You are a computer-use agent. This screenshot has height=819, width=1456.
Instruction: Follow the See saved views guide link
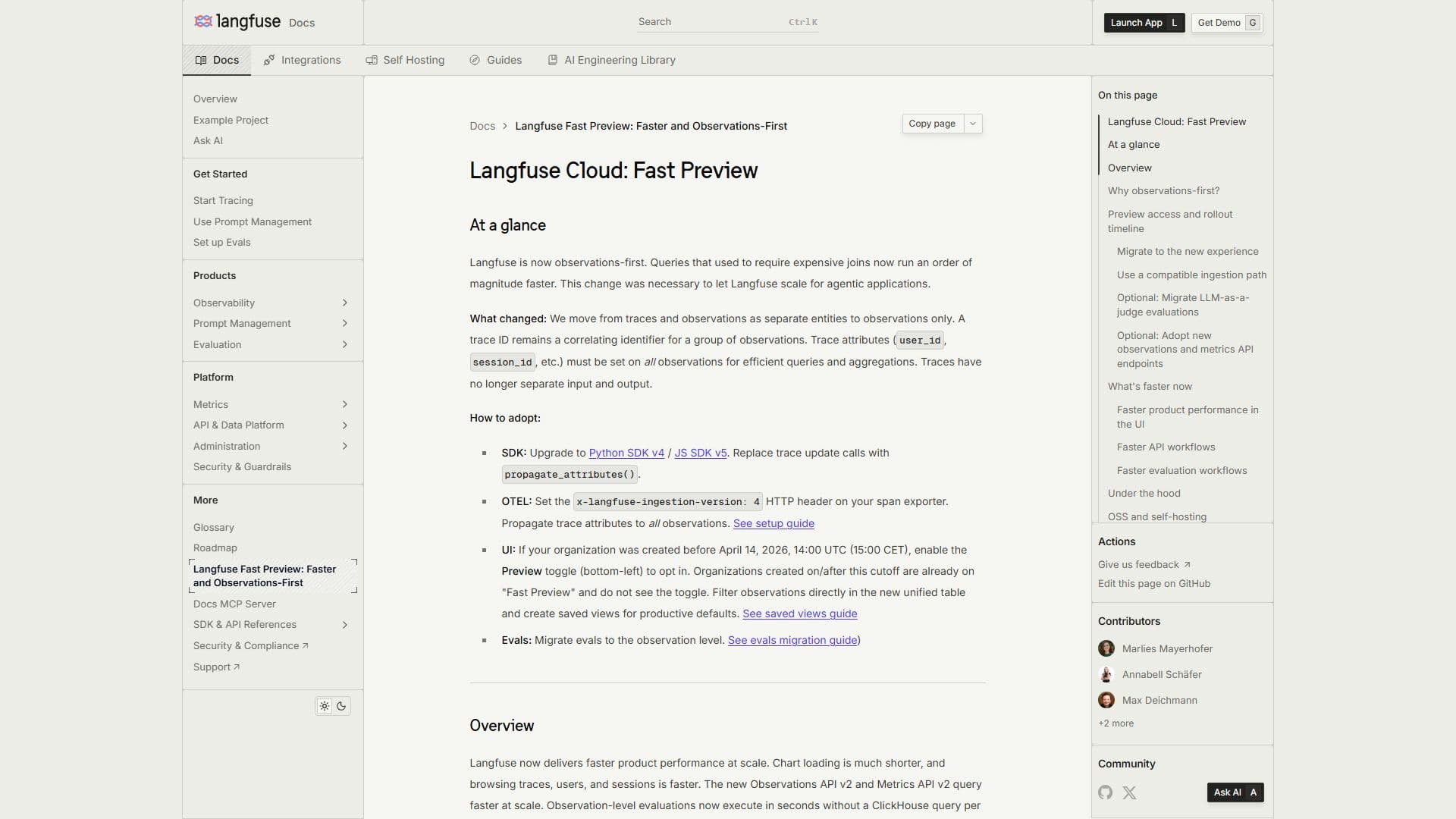coord(799,613)
